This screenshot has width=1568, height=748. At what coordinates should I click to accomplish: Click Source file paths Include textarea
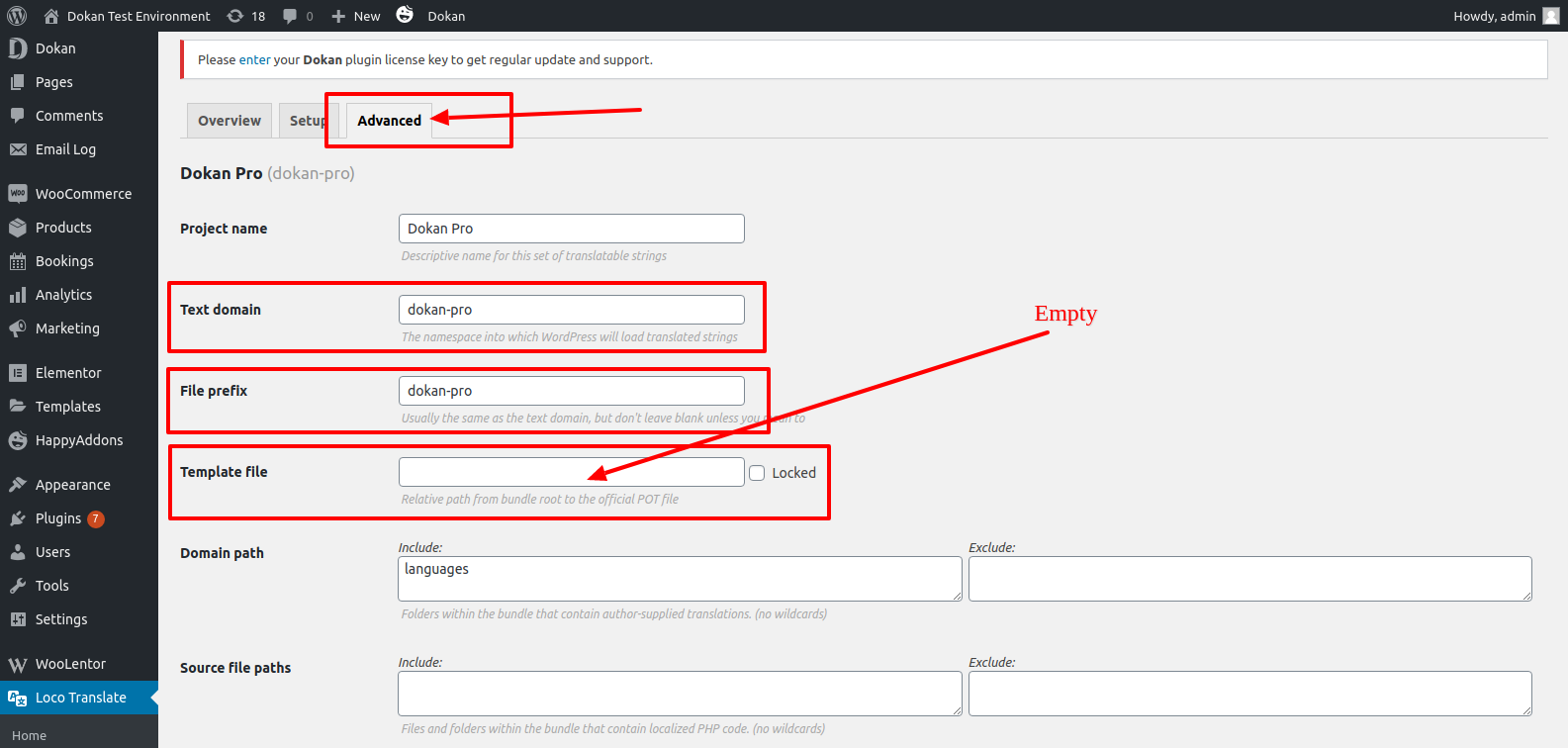(681, 694)
